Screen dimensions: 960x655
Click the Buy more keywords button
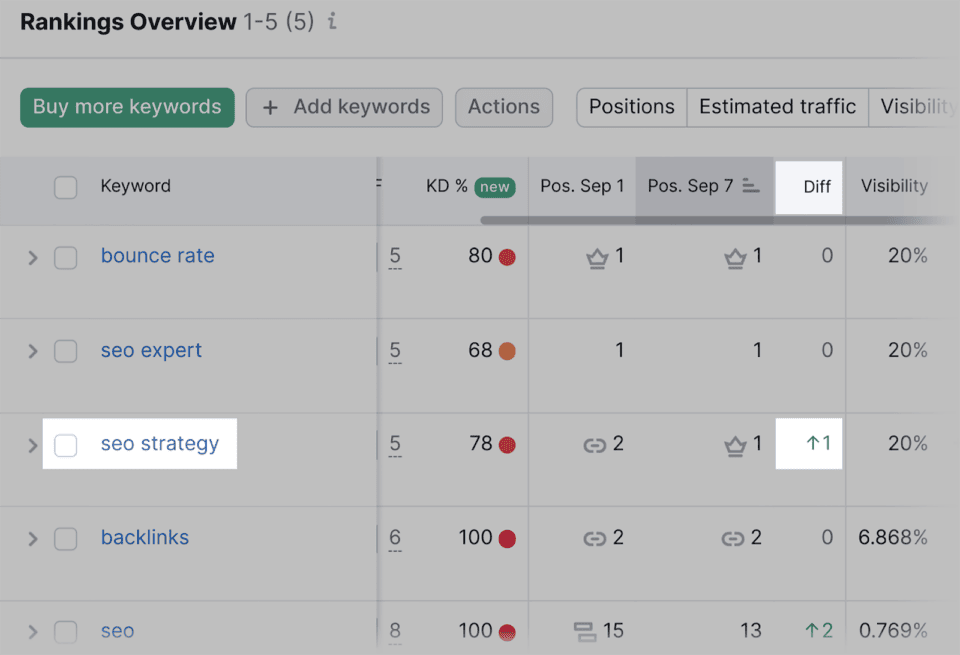point(127,107)
